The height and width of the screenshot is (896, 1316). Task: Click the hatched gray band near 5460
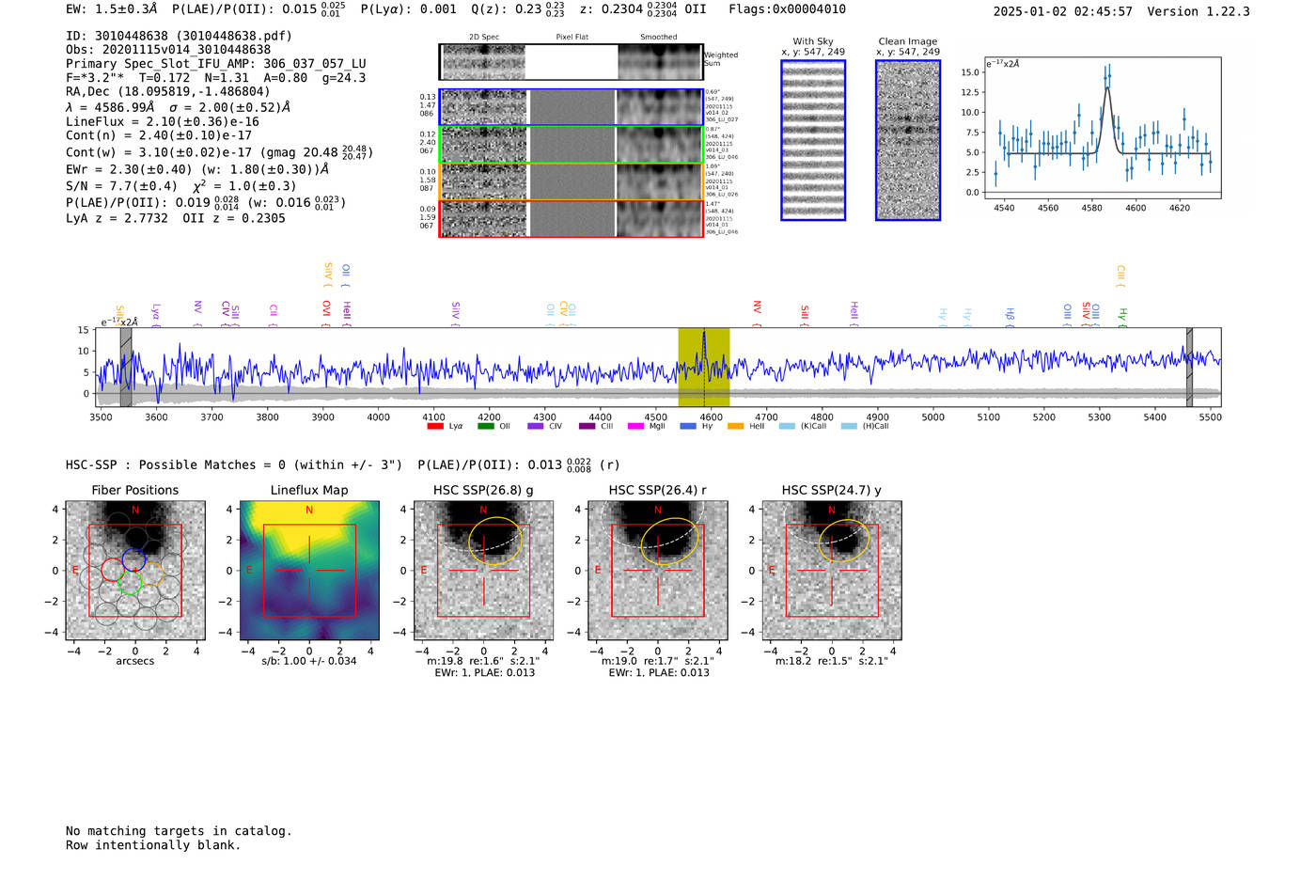point(1189,368)
